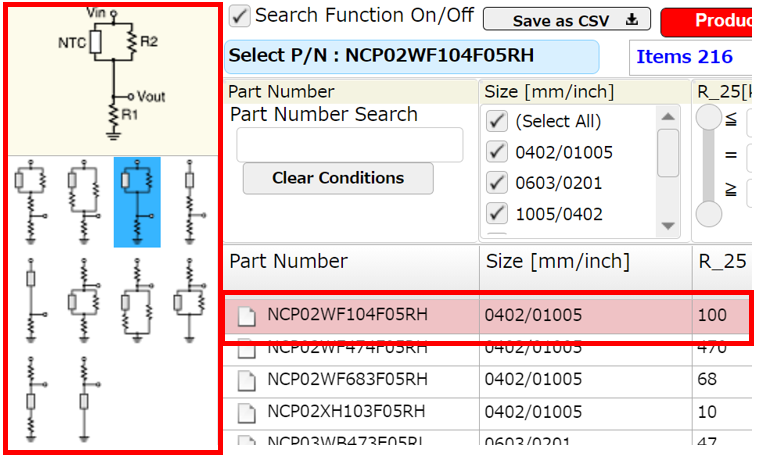Image resolution: width=757 pixels, height=457 pixels.
Task: Pick the second circuit diagram in top row
Action: point(84,201)
